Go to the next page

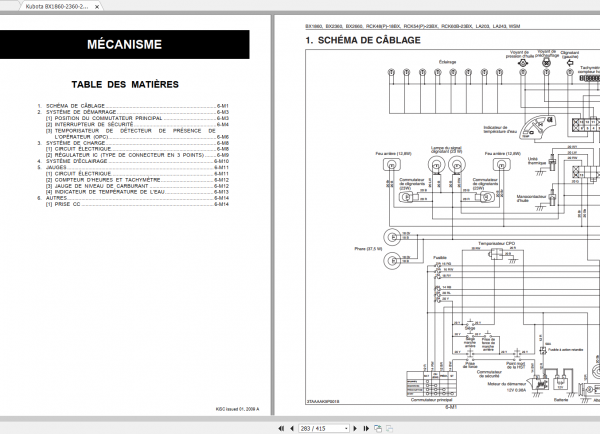[355, 428]
